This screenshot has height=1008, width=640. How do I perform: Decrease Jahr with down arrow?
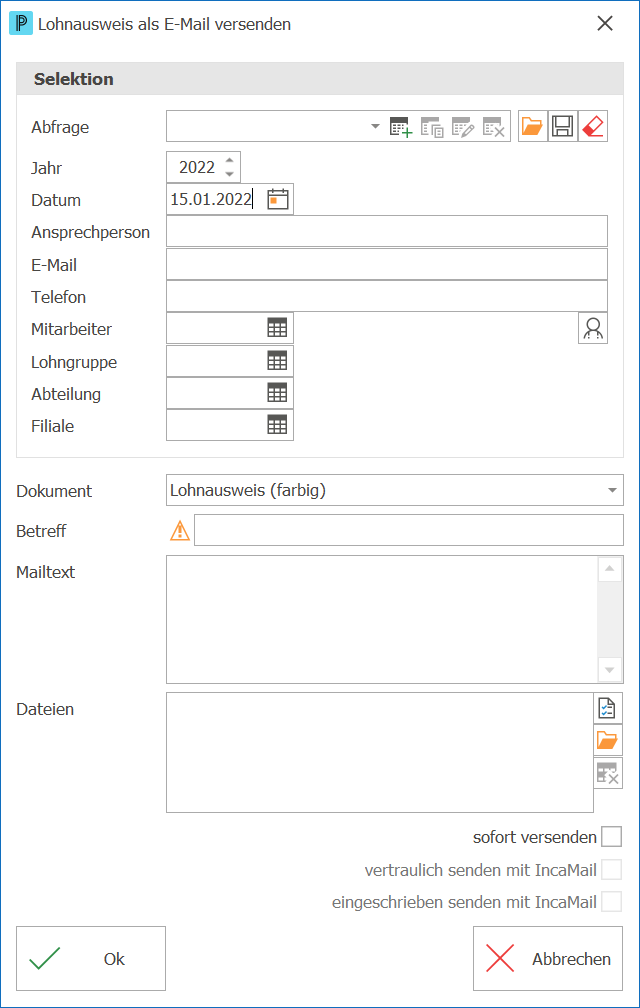tap(229, 174)
